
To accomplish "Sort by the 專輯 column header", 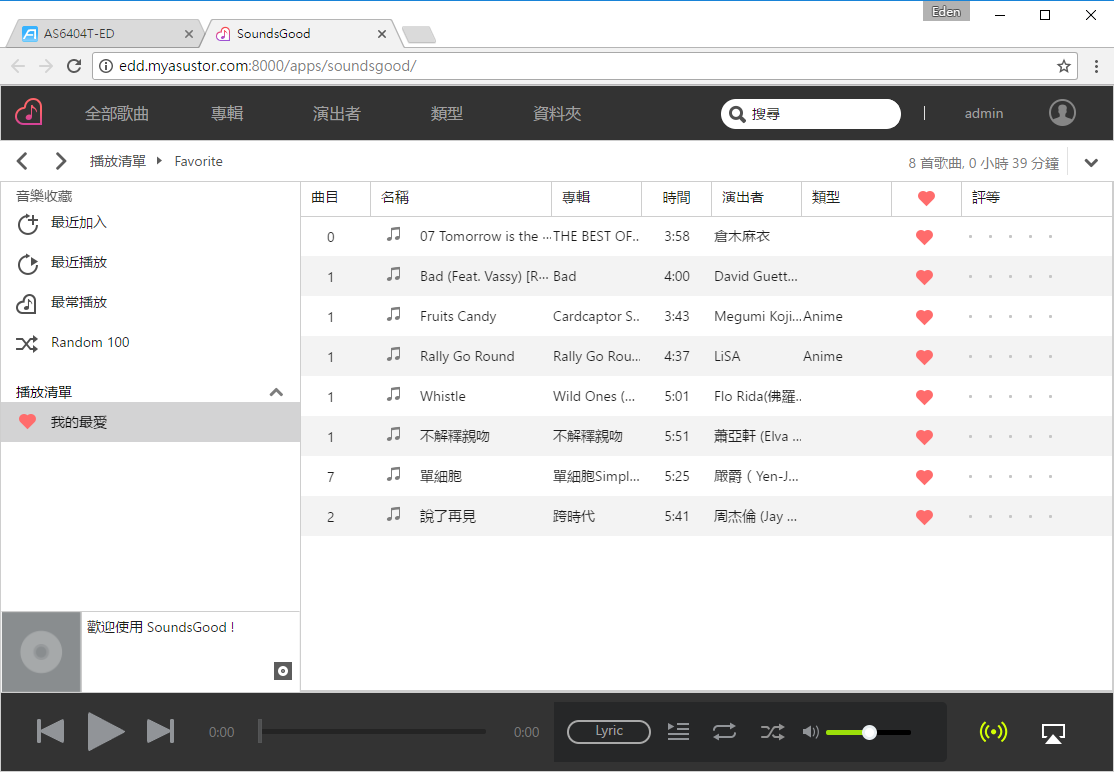I will click(x=597, y=198).
